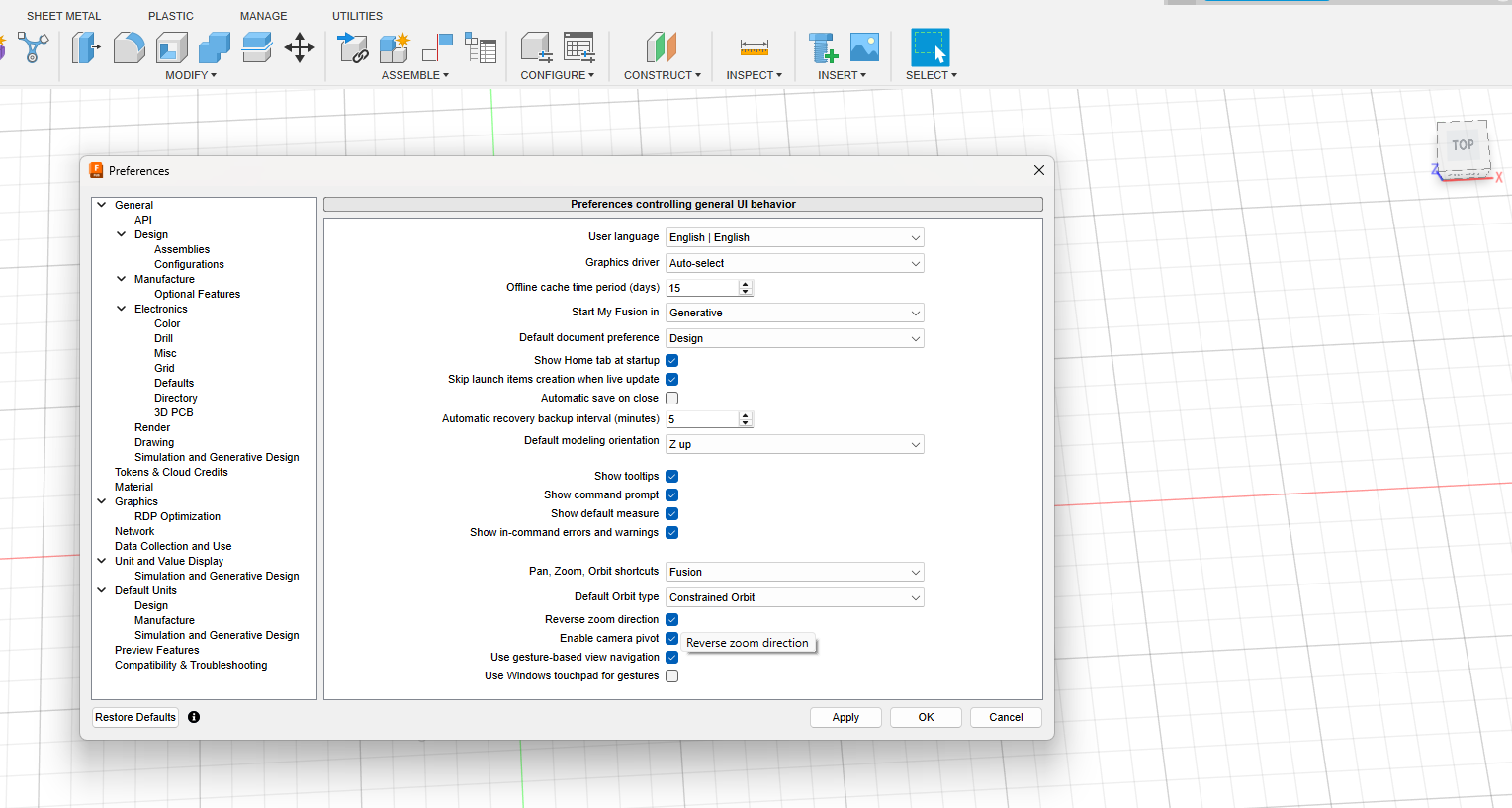Screen dimensions: 1512x808
Task: Activate the Measure ruler tool
Action: (755, 47)
